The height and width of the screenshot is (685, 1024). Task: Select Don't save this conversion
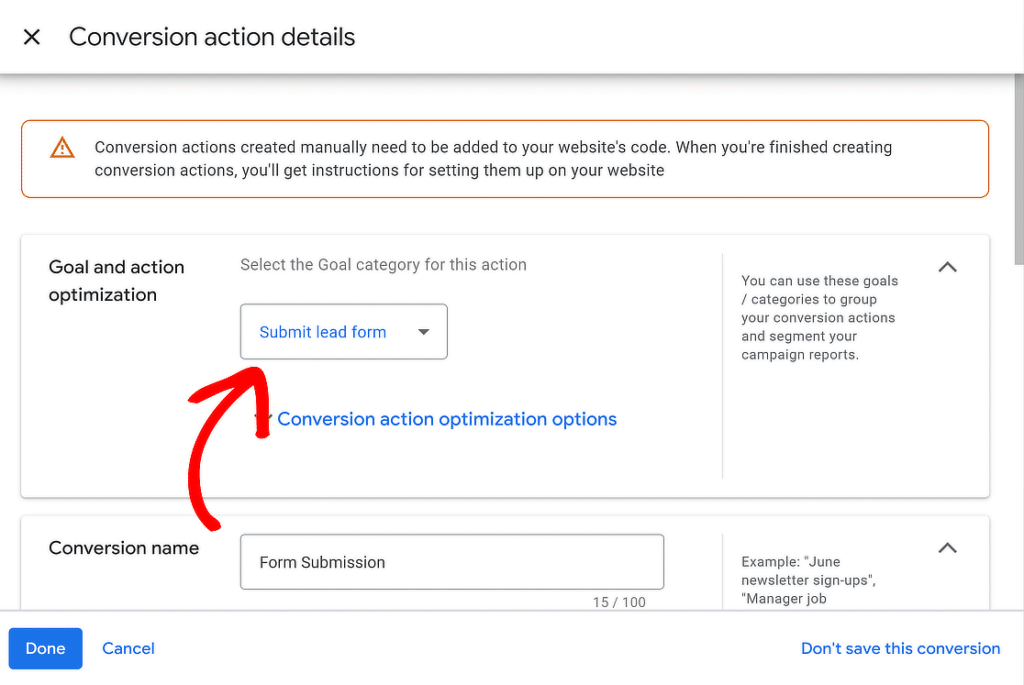click(900, 648)
